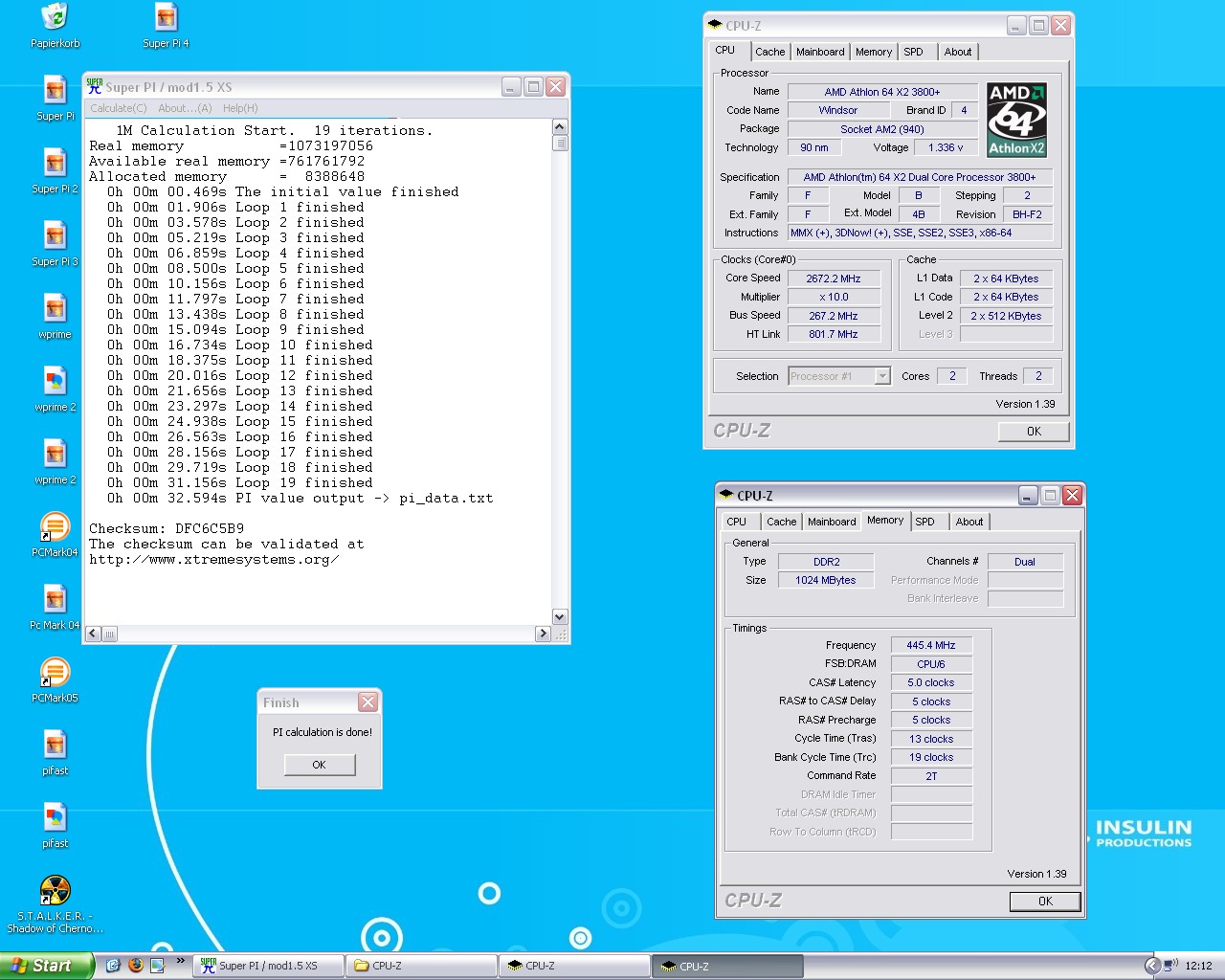Click Super PI vertical scrollbar up arrow
1225x980 pixels.
[561, 127]
